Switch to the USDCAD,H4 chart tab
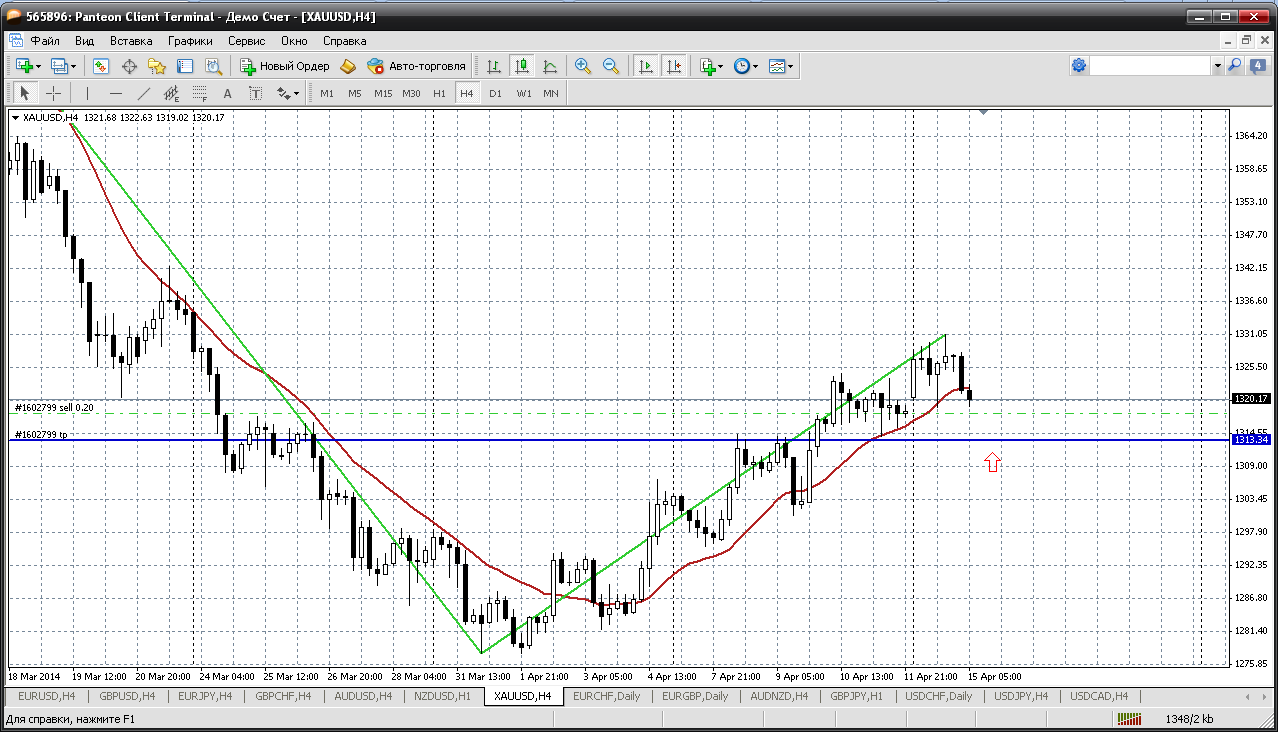The image size is (1278, 732). click(x=1099, y=696)
